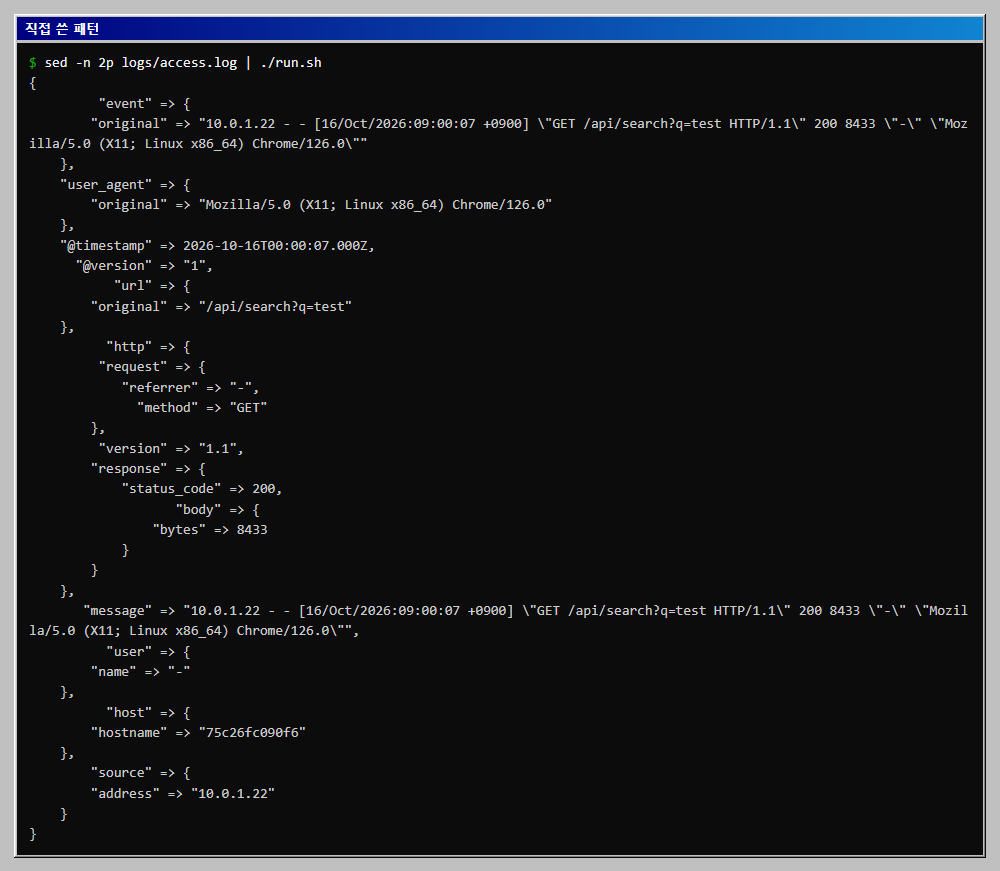Click the http version value "1.1"

pyautogui.click(x=217, y=449)
